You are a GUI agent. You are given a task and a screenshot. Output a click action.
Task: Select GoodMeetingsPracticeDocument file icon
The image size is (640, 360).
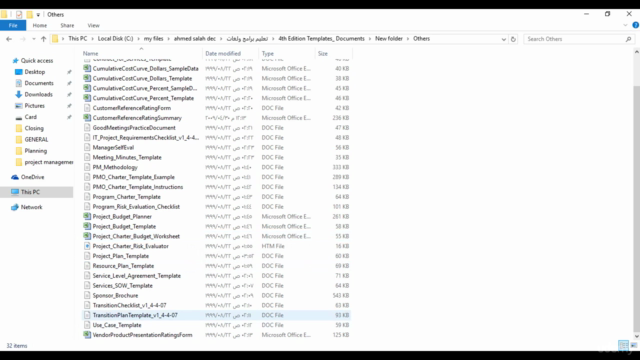pyautogui.click(x=87, y=127)
